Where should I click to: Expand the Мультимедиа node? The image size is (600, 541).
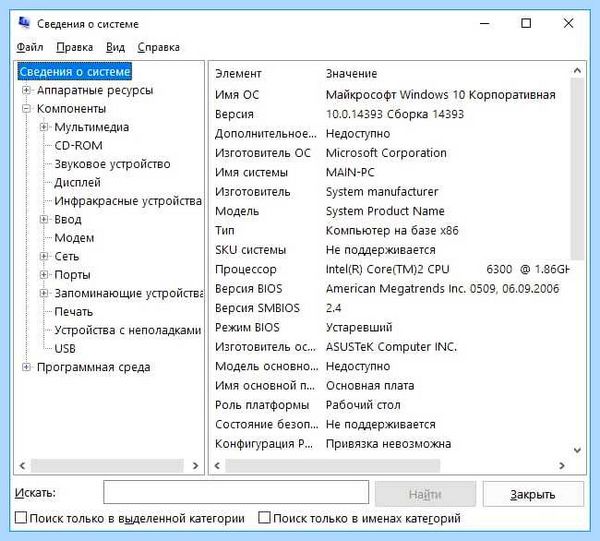coord(44,127)
